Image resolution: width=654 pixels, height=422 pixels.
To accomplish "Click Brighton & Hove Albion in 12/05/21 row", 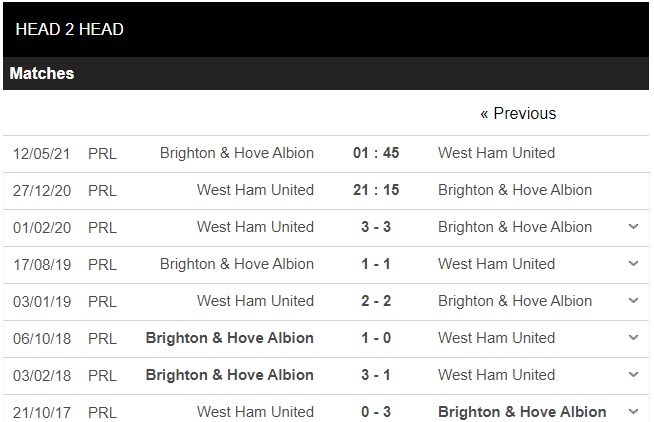I will (x=237, y=153).
